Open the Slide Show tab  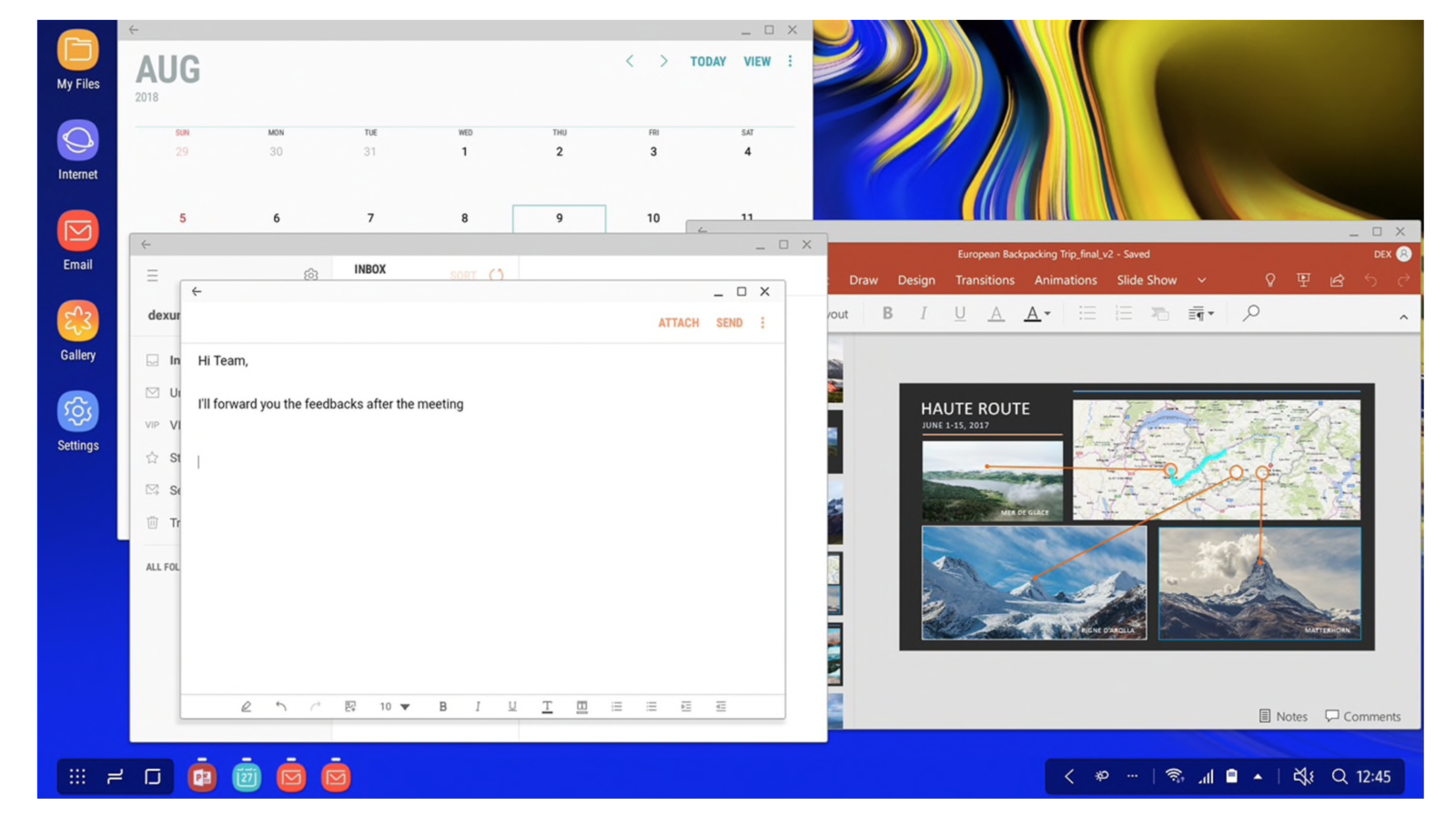(x=1147, y=280)
